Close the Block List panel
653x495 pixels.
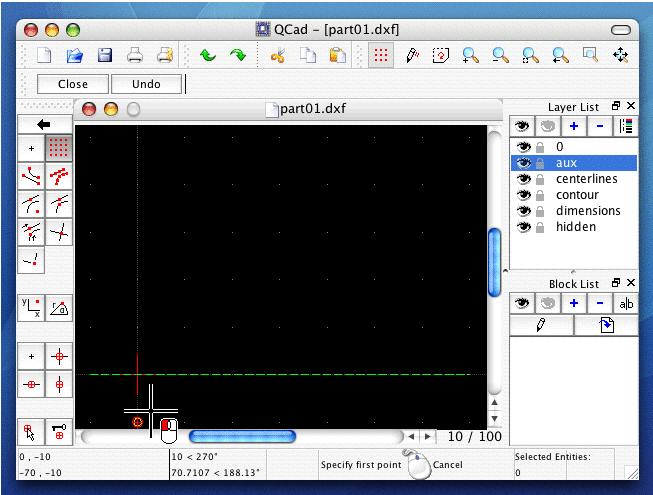tap(631, 283)
